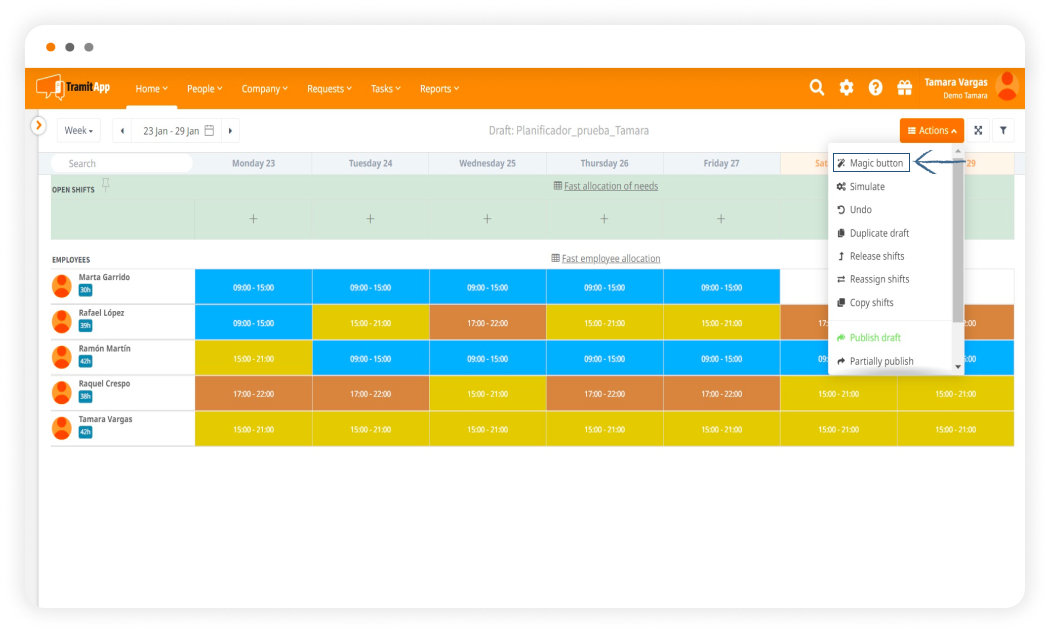
Task: Expand the People menu
Action: (204, 89)
